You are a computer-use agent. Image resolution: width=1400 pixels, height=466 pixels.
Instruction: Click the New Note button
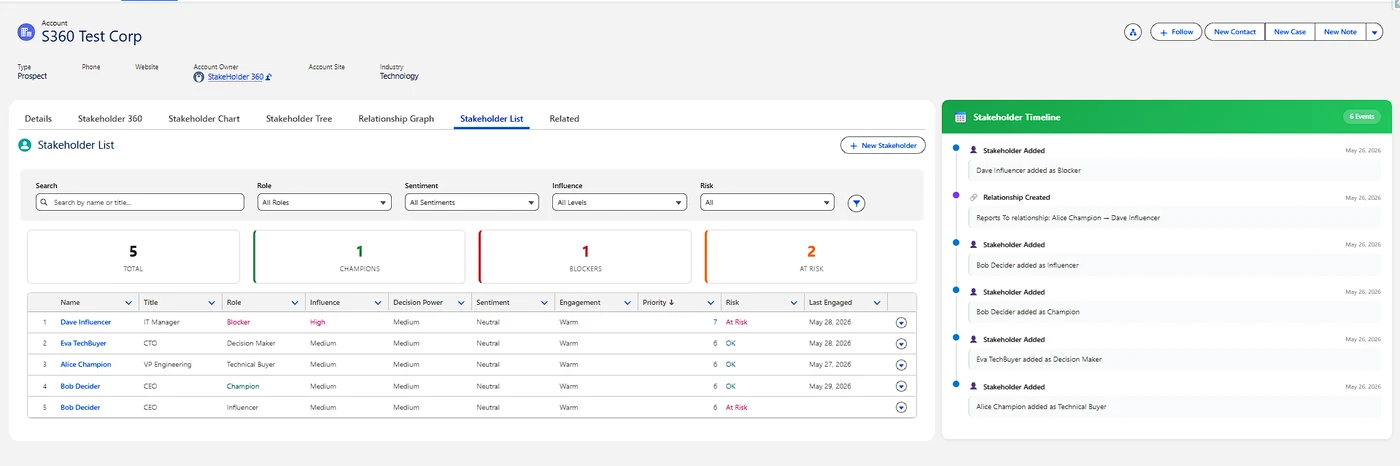click(1340, 32)
